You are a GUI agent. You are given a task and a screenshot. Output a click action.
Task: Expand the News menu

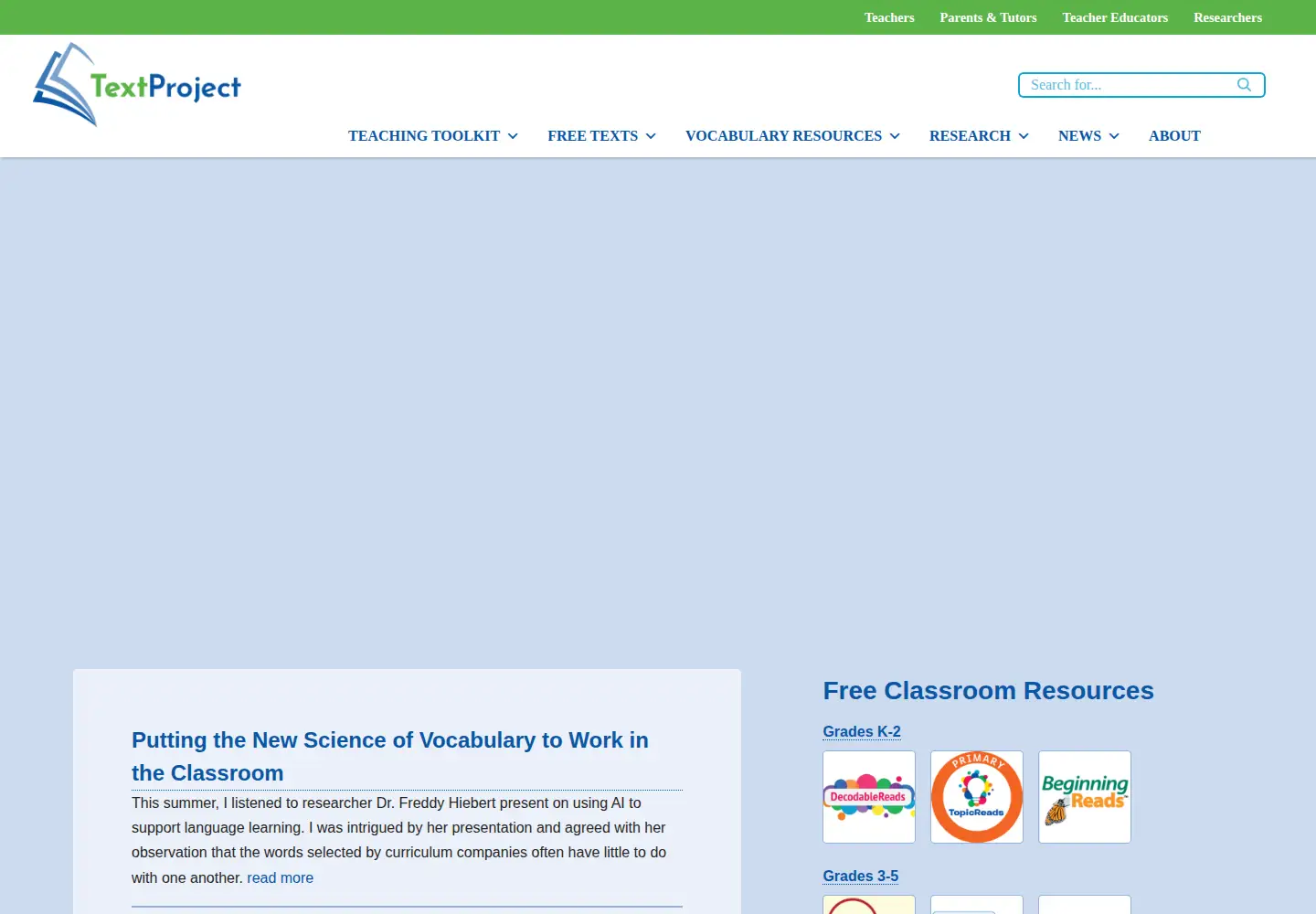(1089, 135)
